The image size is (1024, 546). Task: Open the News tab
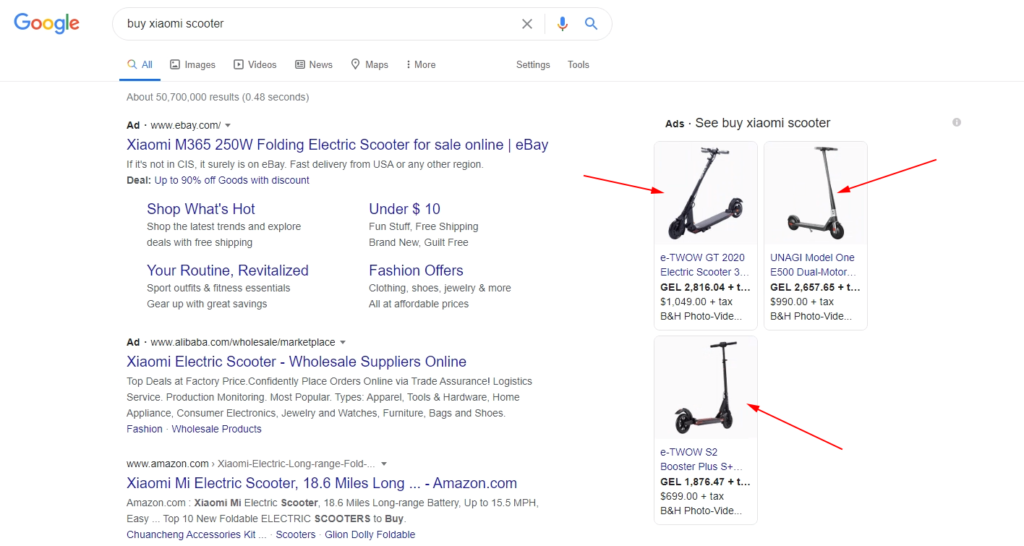(313, 65)
